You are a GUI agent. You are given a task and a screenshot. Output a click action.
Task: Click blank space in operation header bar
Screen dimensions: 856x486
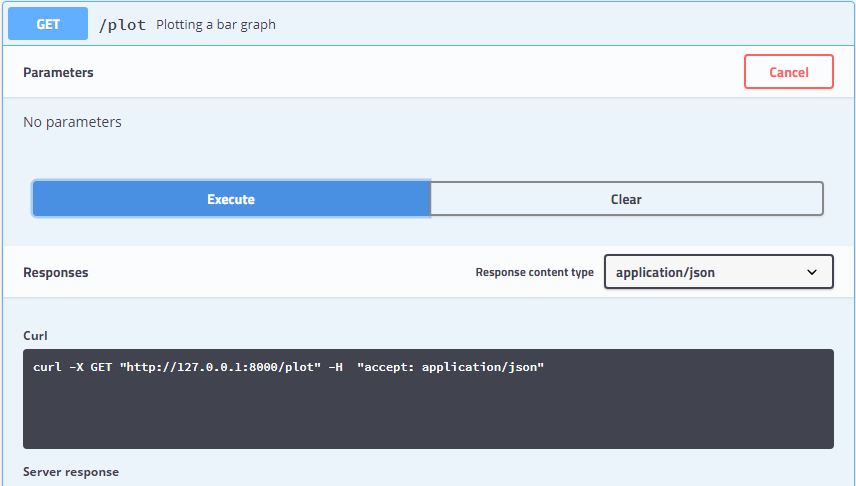[x=560, y=24]
